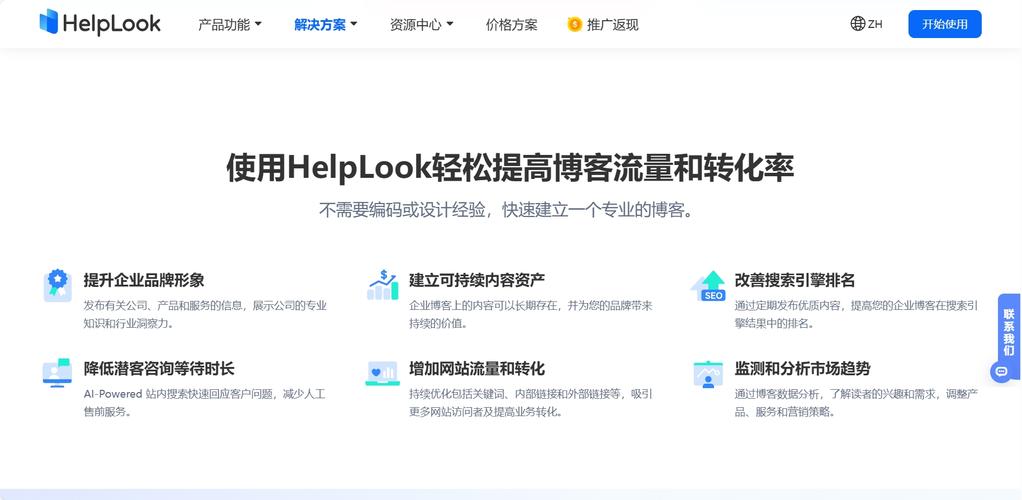Click the HelpLook wordmark text
The width and height of the screenshot is (1022, 500).
tap(111, 24)
